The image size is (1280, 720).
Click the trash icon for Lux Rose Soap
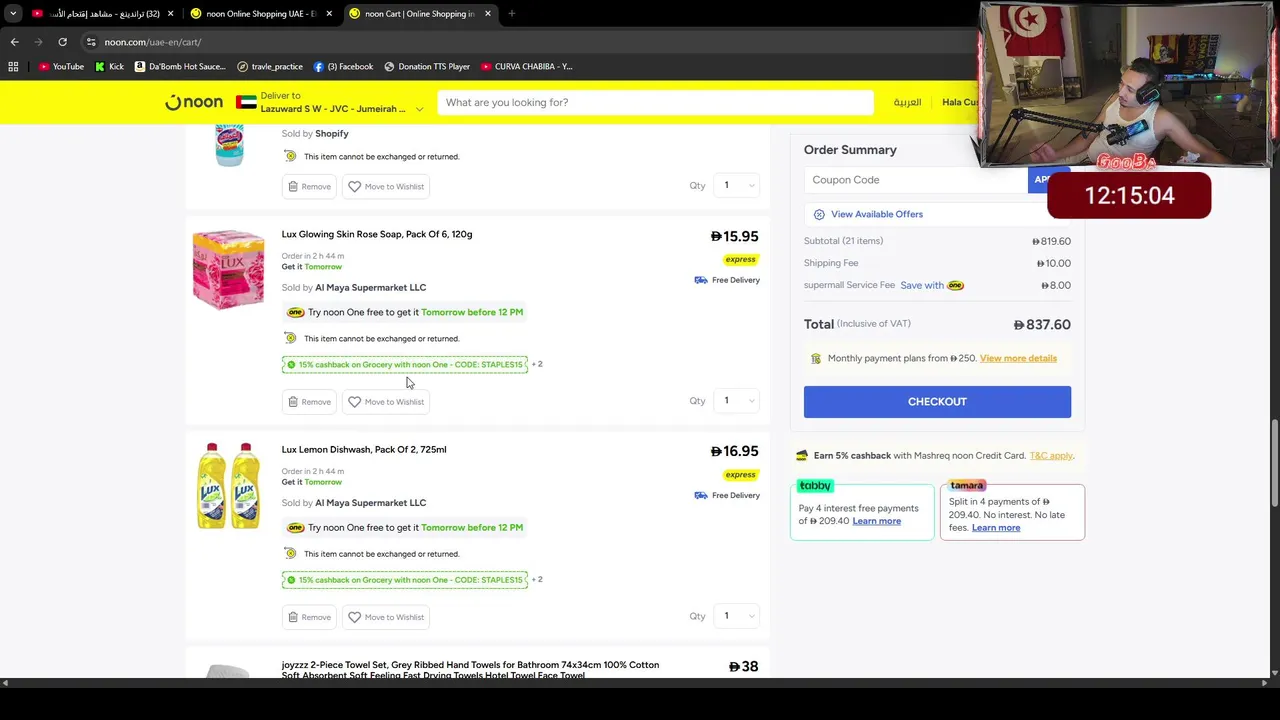293,402
